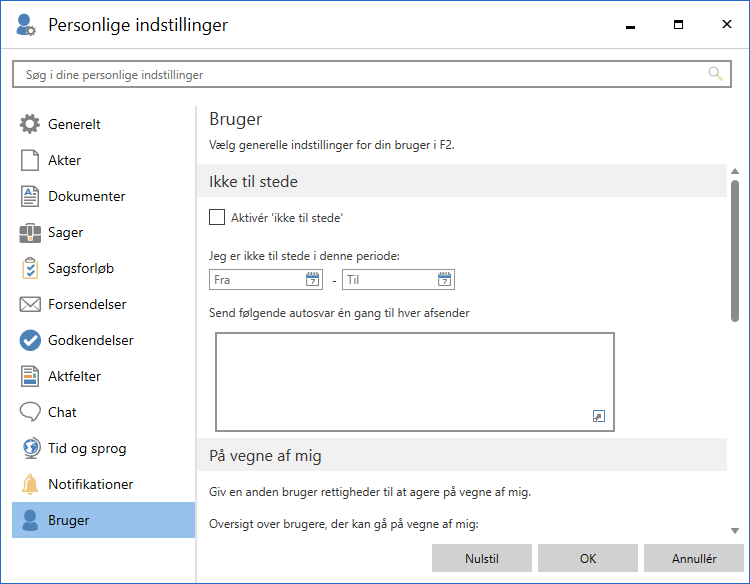The image size is (750, 584).
Task: Open the Fra date calendar picker
Action: click(x=312, y=280)
